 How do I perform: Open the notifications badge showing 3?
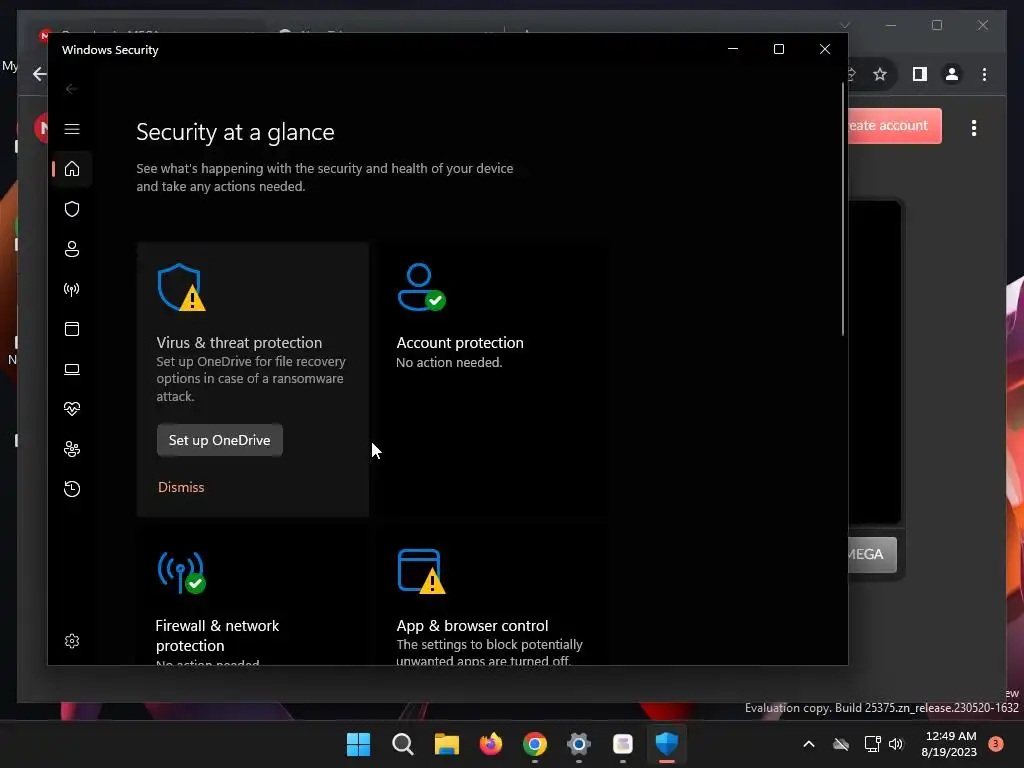coord(995,744)
